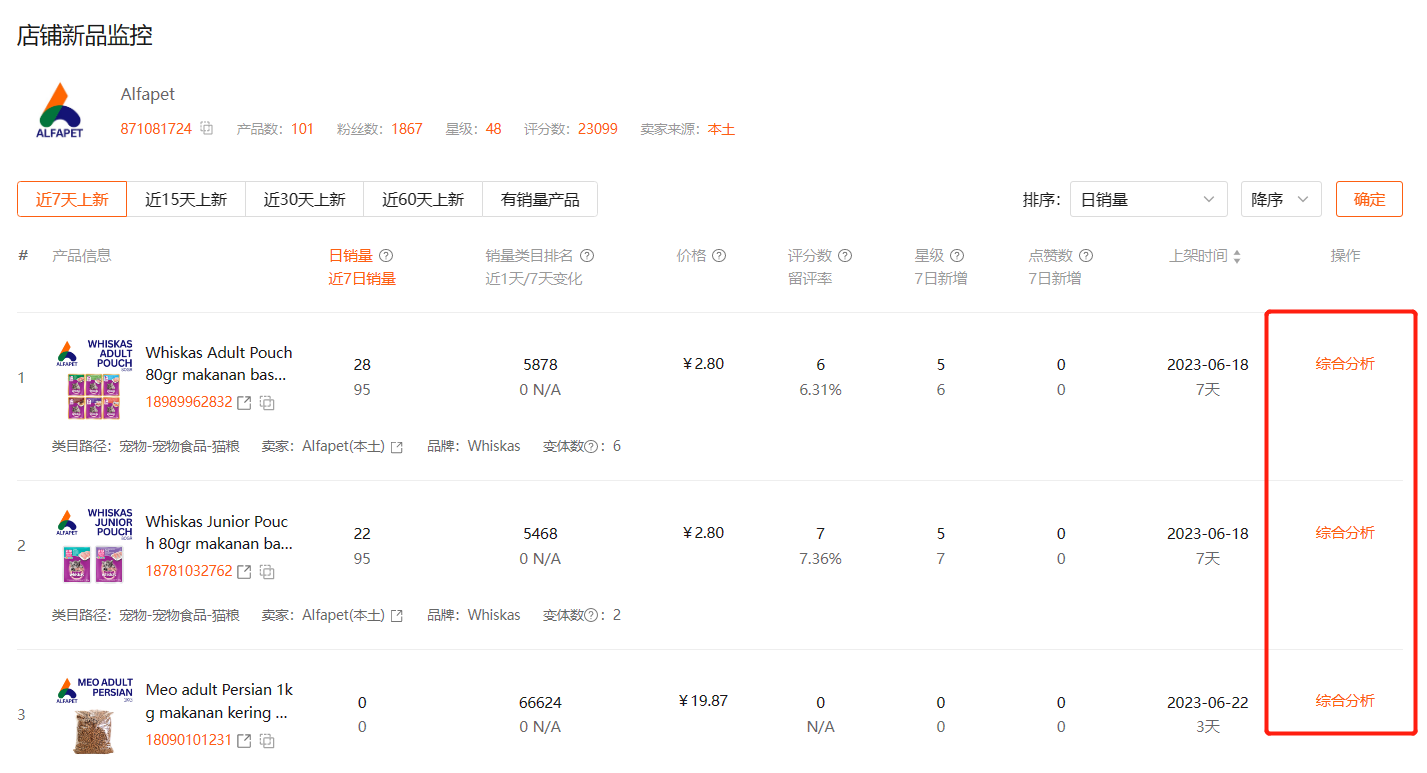This screenshot has width=1427, height=773.
Task: Sort by 上架时间 using its sort arrows
Action: click(x=1237, y=257)
